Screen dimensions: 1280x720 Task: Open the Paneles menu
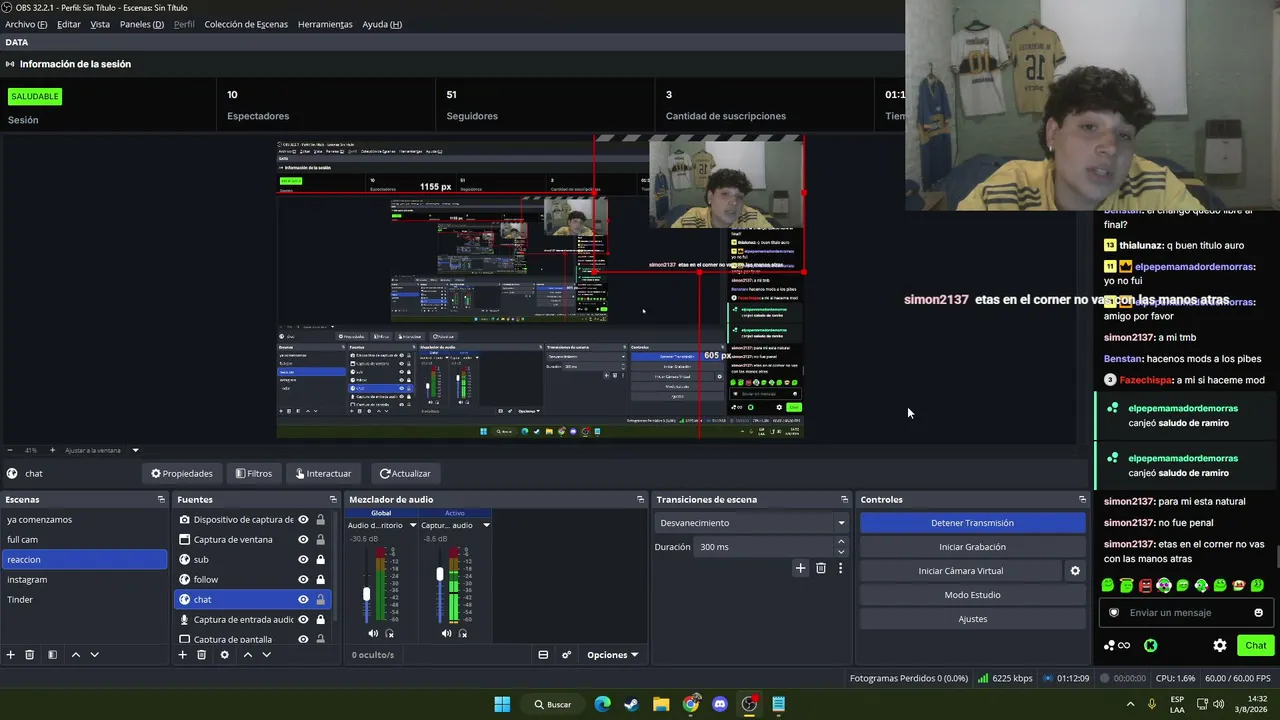pos(142,24)
